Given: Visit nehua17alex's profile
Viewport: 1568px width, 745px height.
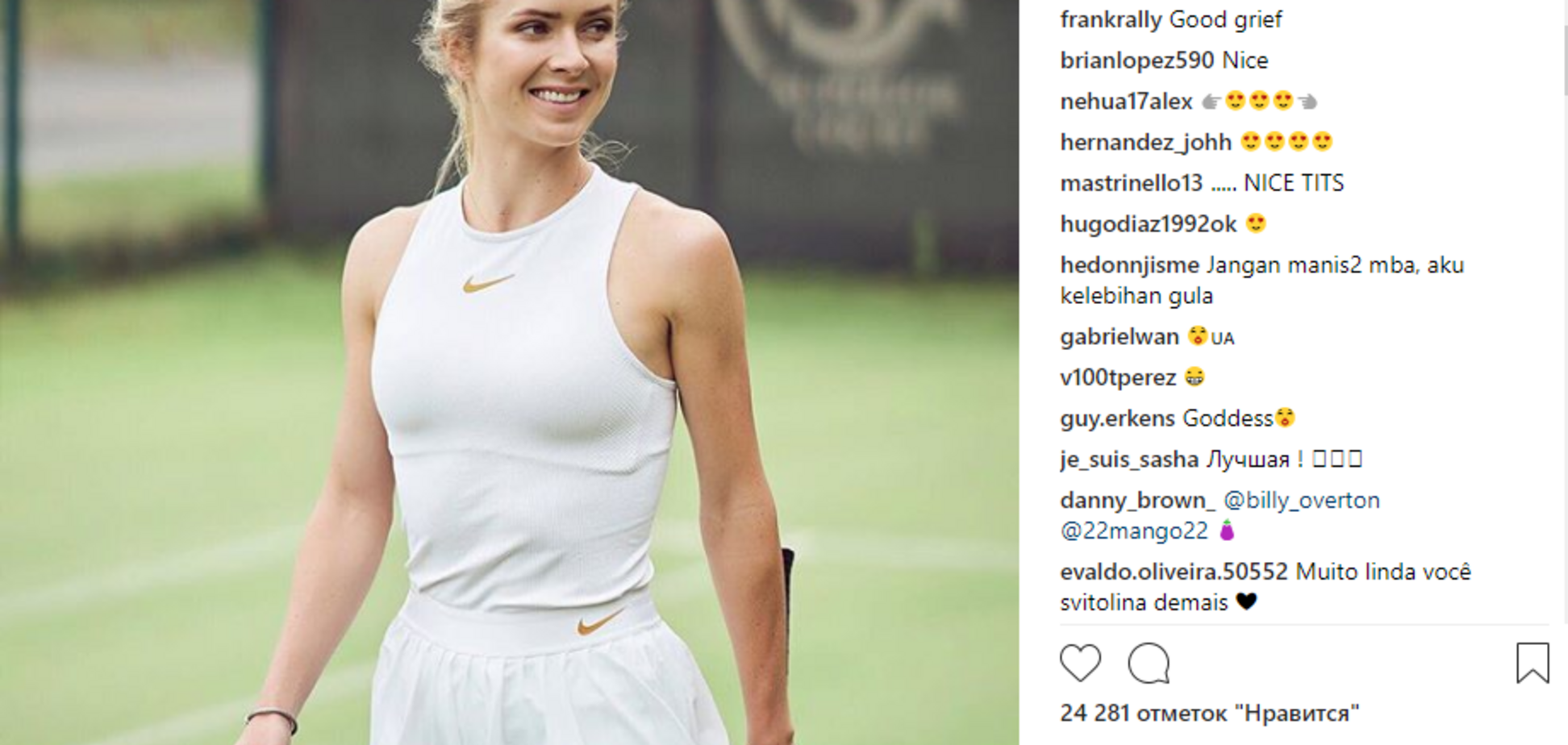Looking at the screenshot, I should (1126, 102).
